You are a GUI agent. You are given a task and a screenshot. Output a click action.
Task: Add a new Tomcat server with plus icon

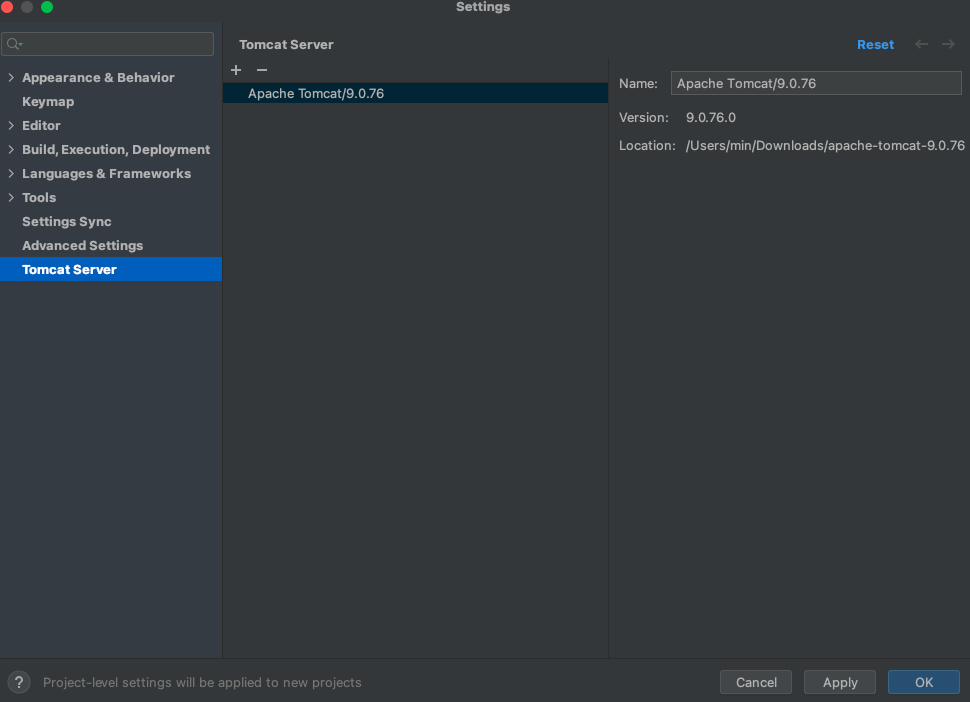tap(236, 70)
